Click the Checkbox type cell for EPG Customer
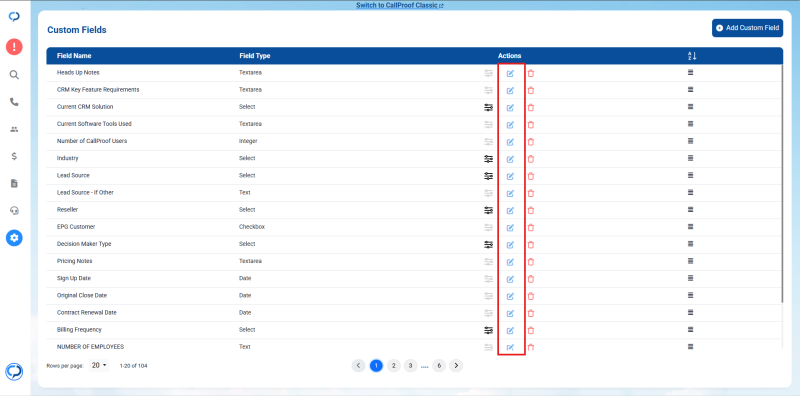The image size is (800, 396). (x=252, y=227)
